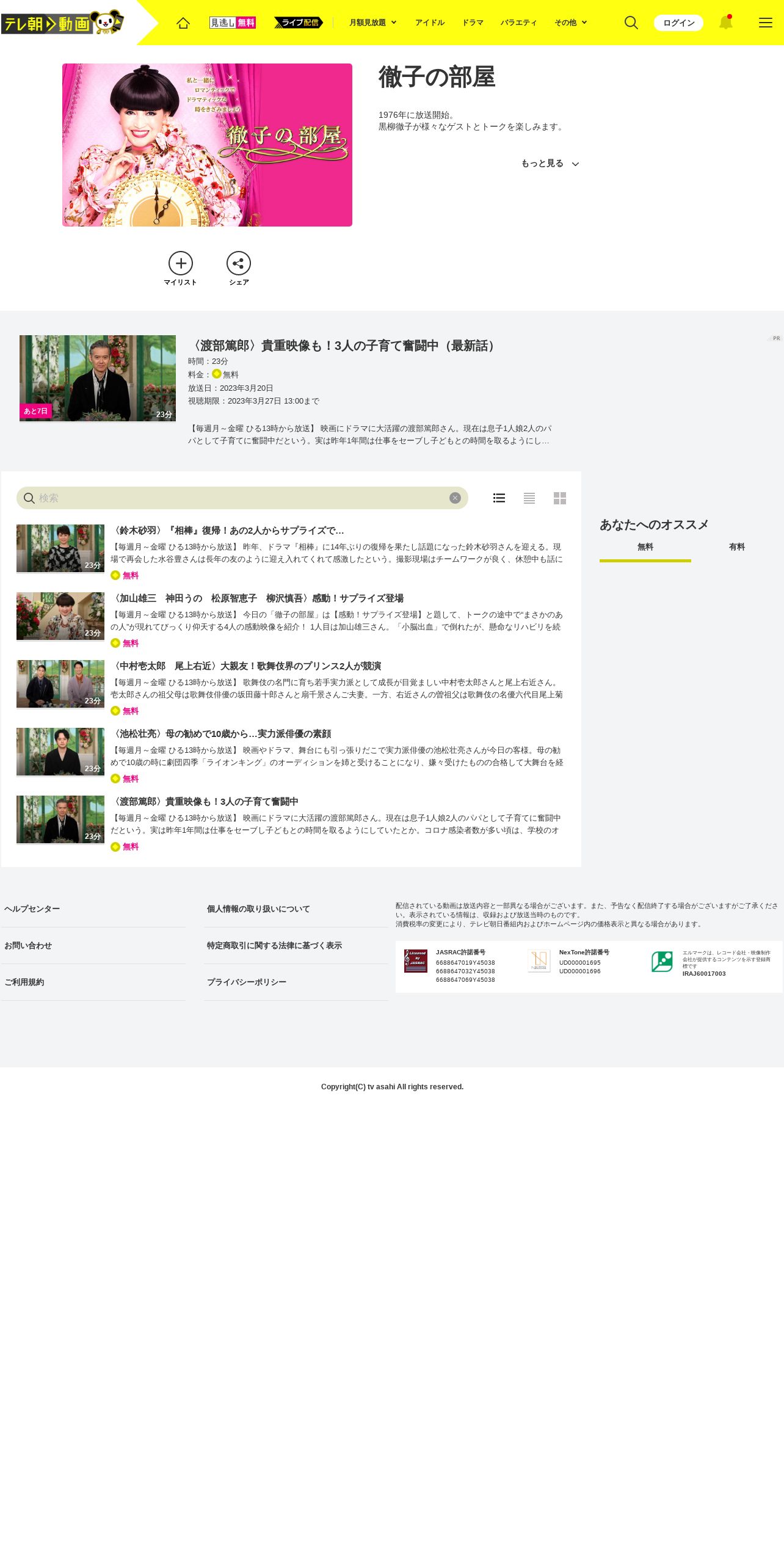Open 個人情報の取り扱いについて link

[x=258, y=909]
